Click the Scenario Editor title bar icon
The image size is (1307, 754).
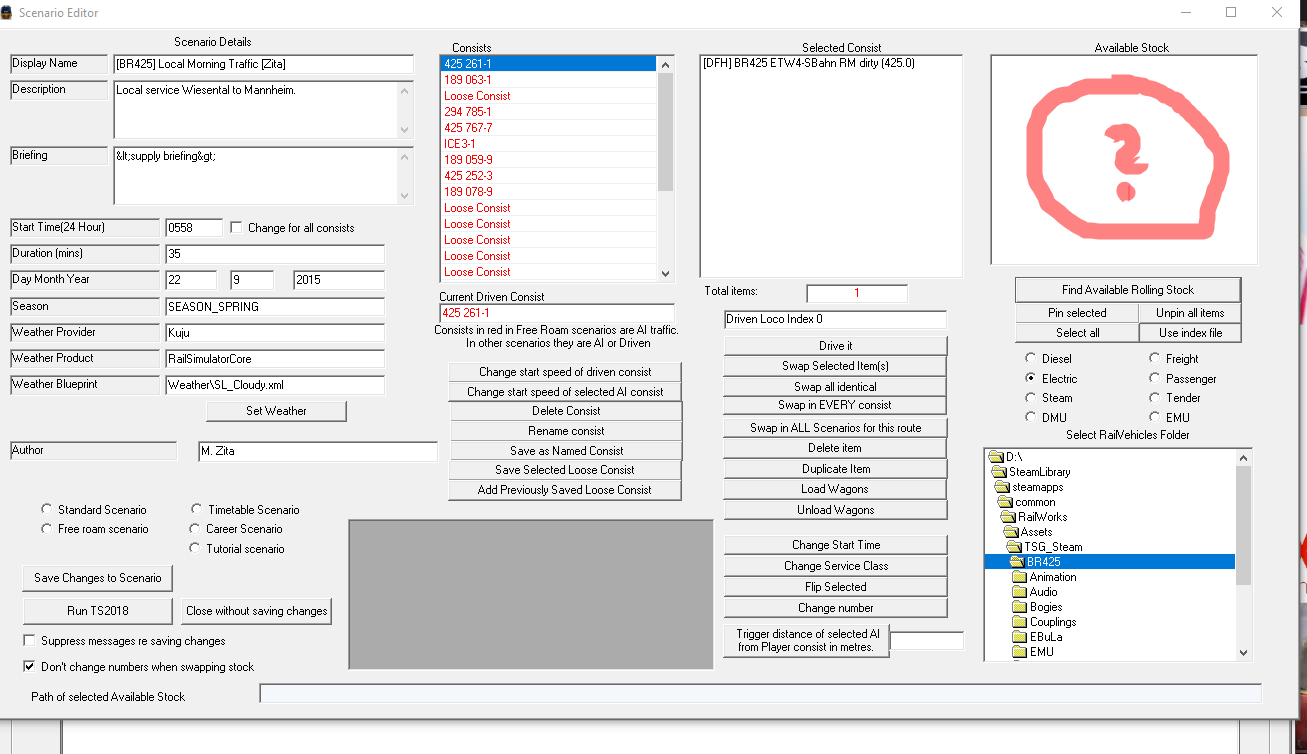point(8,13)
